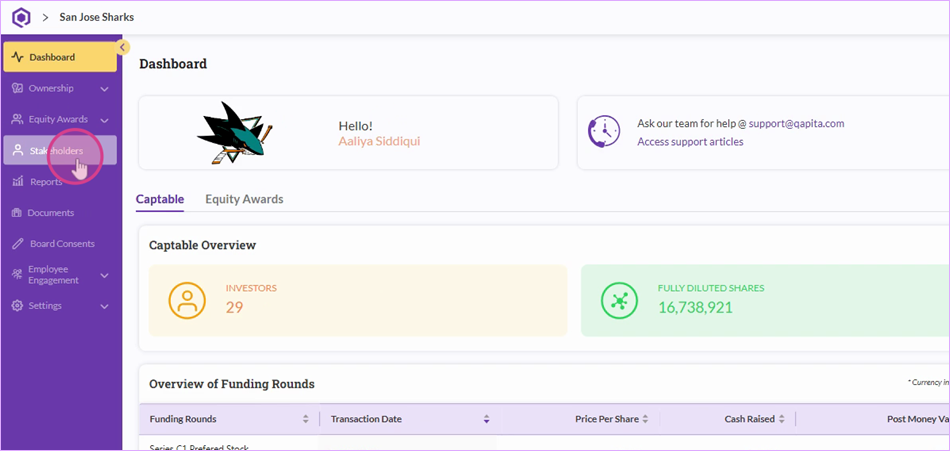Click the INVESTORS card label
Viewport: 950px width, 451px height.
tap(251, 289)
